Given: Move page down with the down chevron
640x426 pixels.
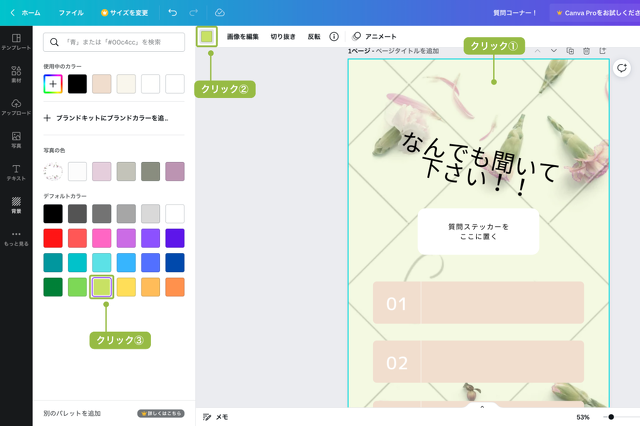Looking at the screenshot, I should (x=553, y=51).
